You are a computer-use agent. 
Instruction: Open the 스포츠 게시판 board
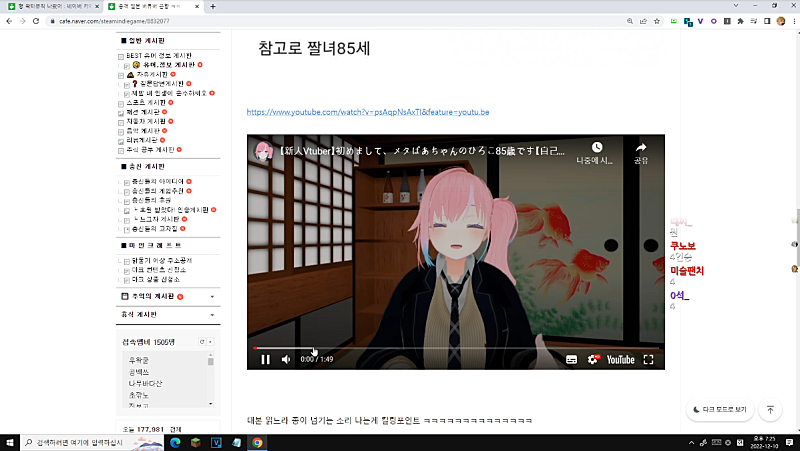coord(145,103)
